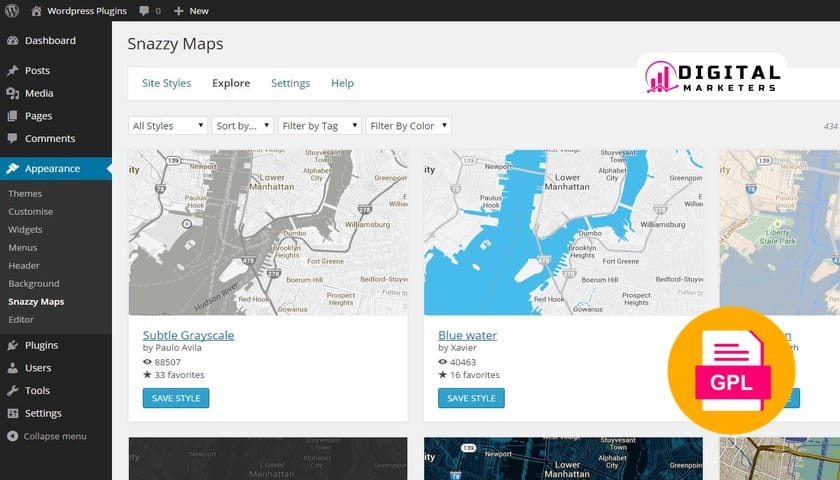Expand the Filter by Tag dropdown
This screenshot has width=840, height=480.
[319, 126]
